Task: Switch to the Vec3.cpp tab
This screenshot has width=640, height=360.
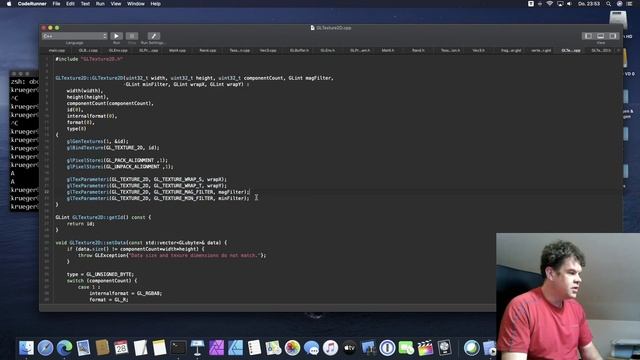Action: click(x=268, y=51)
